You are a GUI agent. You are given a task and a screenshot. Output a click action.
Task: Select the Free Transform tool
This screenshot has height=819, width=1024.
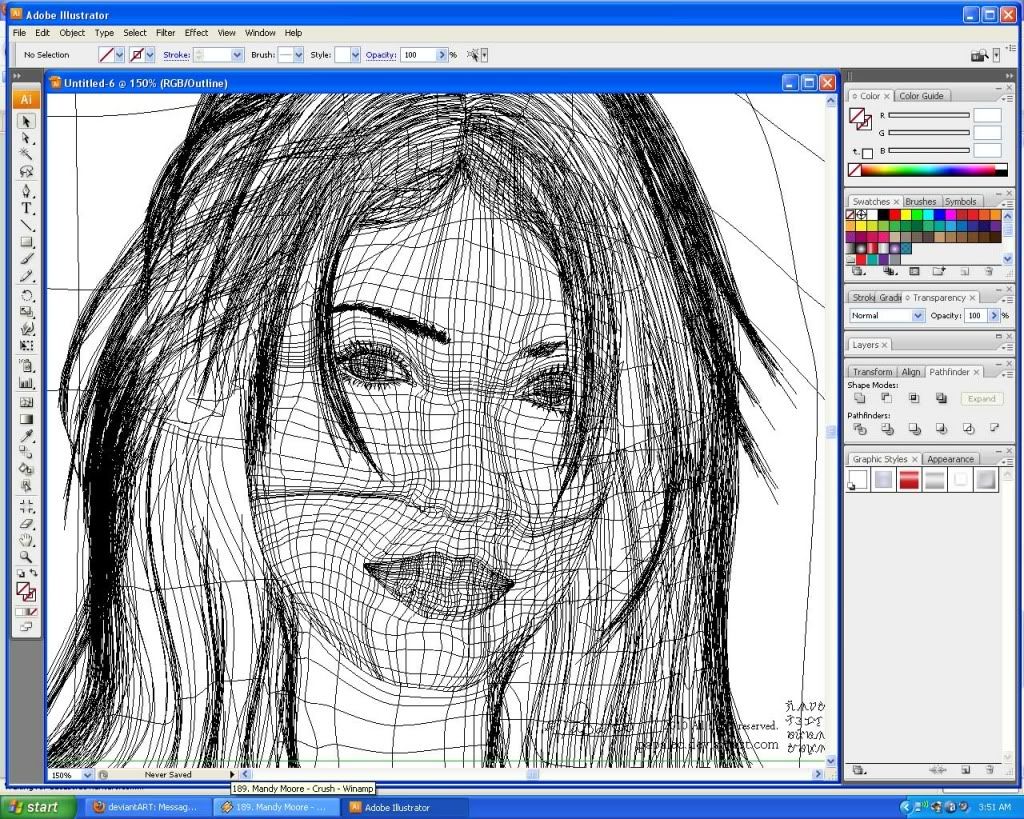[x=26, y=345]
